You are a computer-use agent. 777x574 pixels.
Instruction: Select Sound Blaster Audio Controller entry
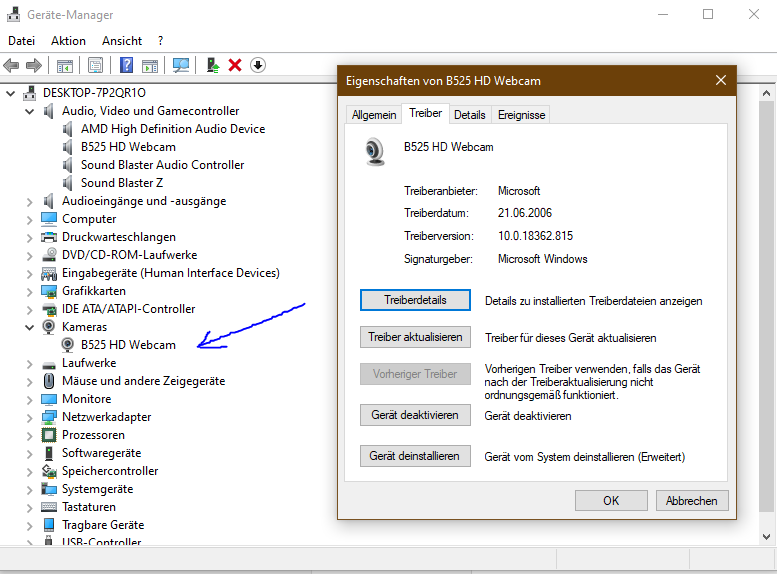pyautogui.click(x=163, y=165)
